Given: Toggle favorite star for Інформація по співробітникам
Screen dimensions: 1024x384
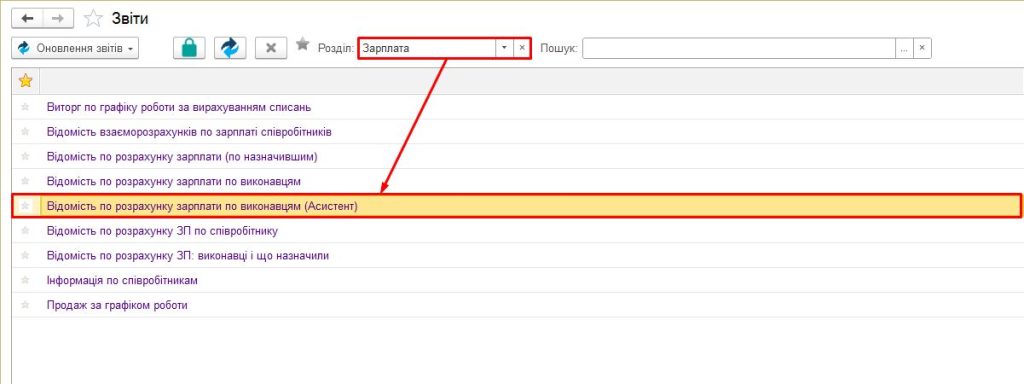Looking at the screenshot, I should click(25, 280).
